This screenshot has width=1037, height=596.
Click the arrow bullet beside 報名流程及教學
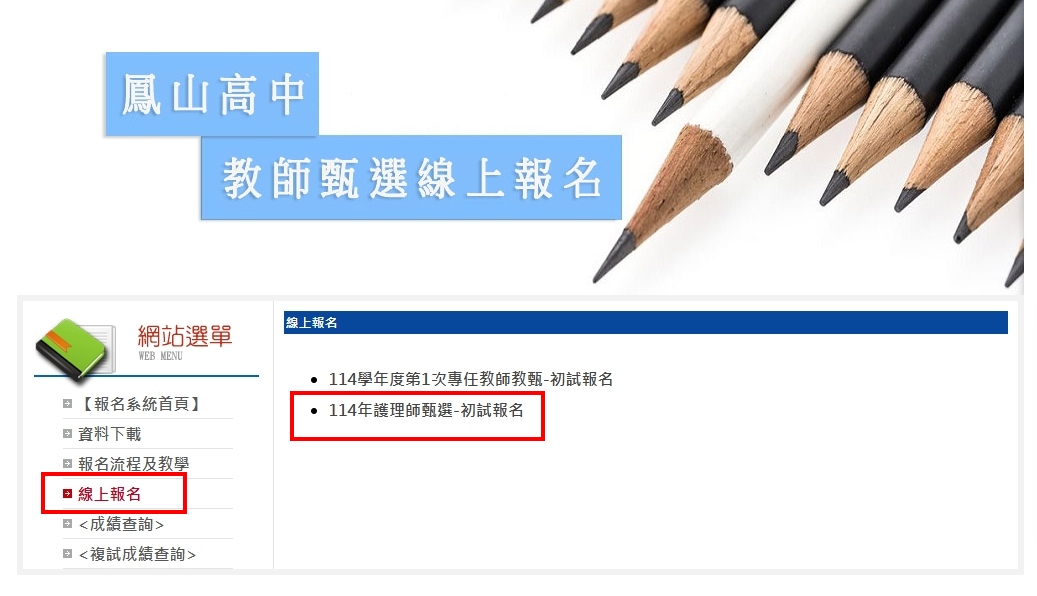[x=67, y=464]
